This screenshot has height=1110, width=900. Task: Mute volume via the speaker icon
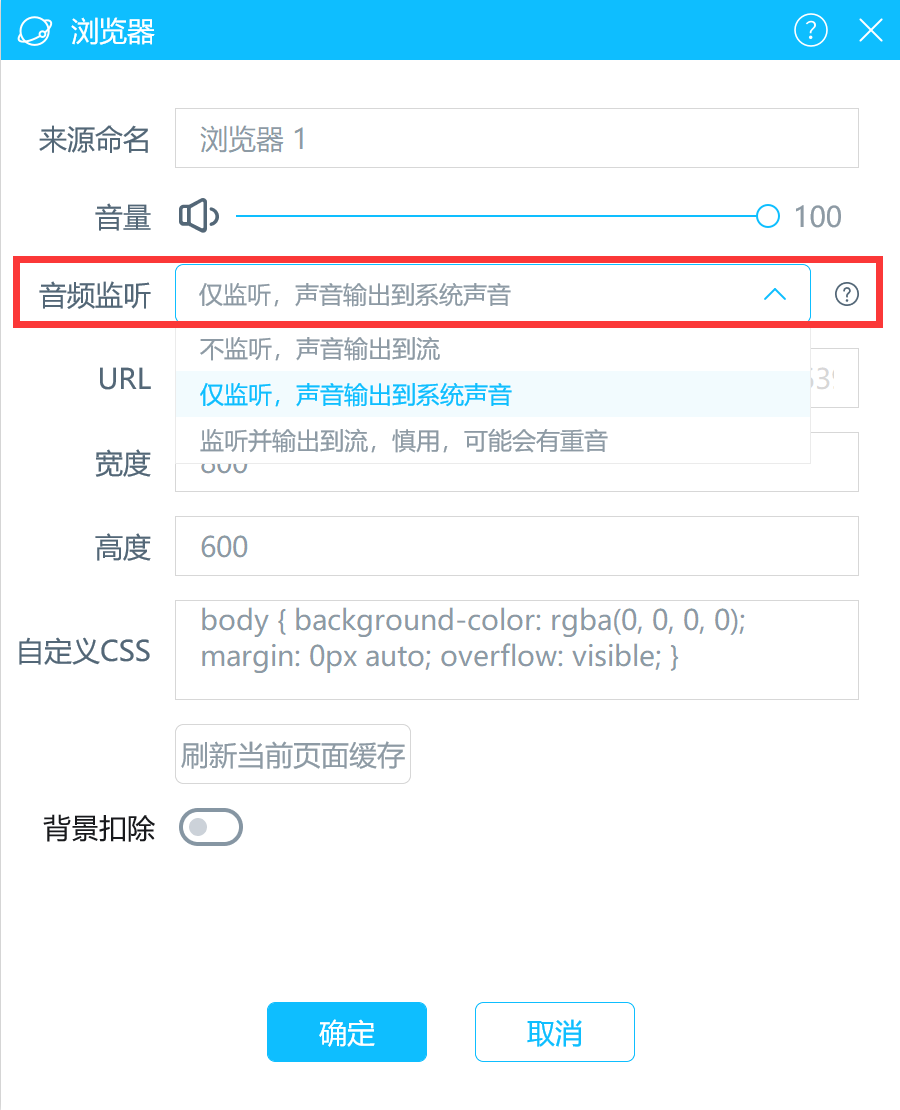point(198,216)
